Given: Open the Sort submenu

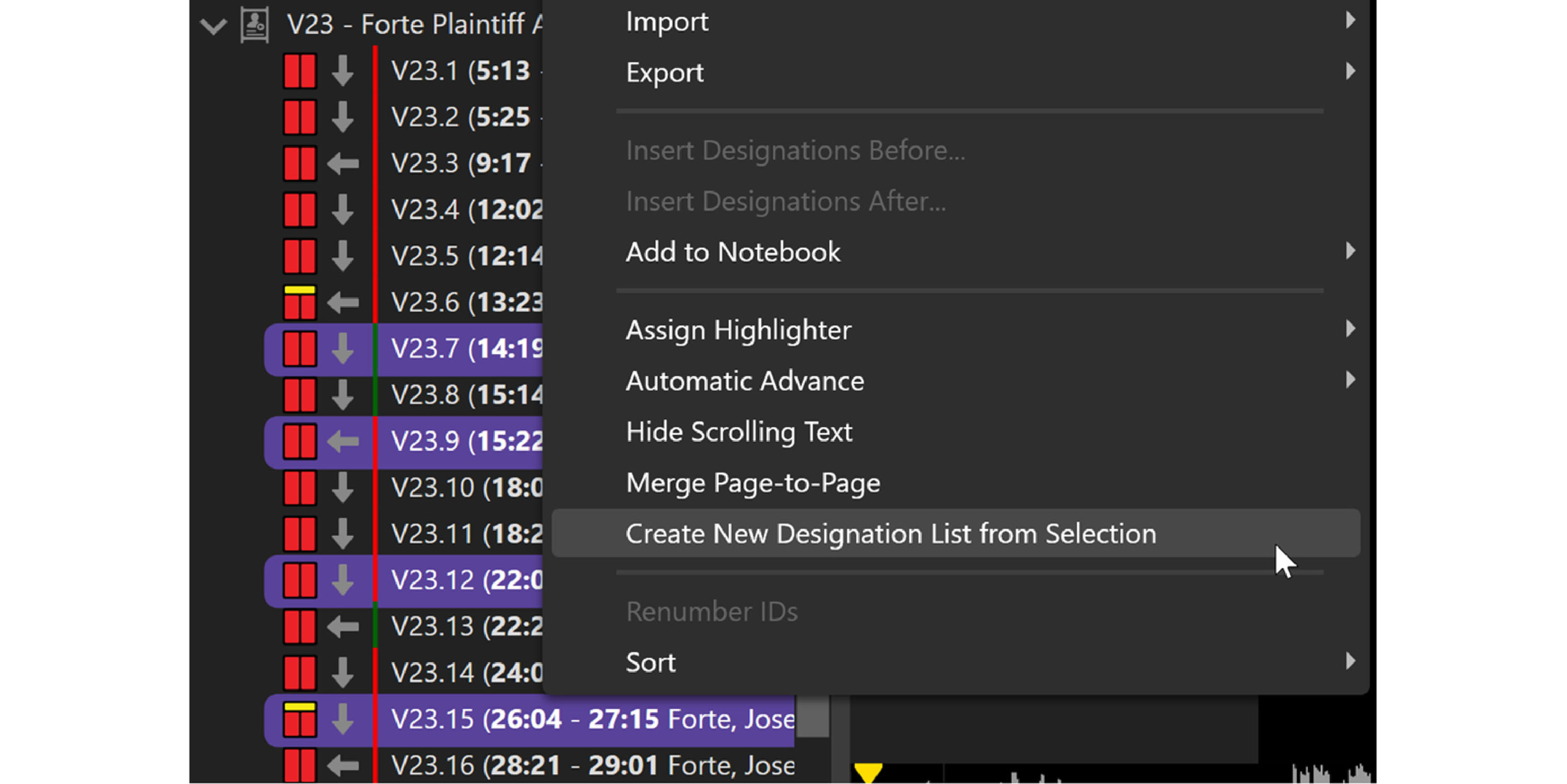Looking at the screenshot, I should (650, 662).
